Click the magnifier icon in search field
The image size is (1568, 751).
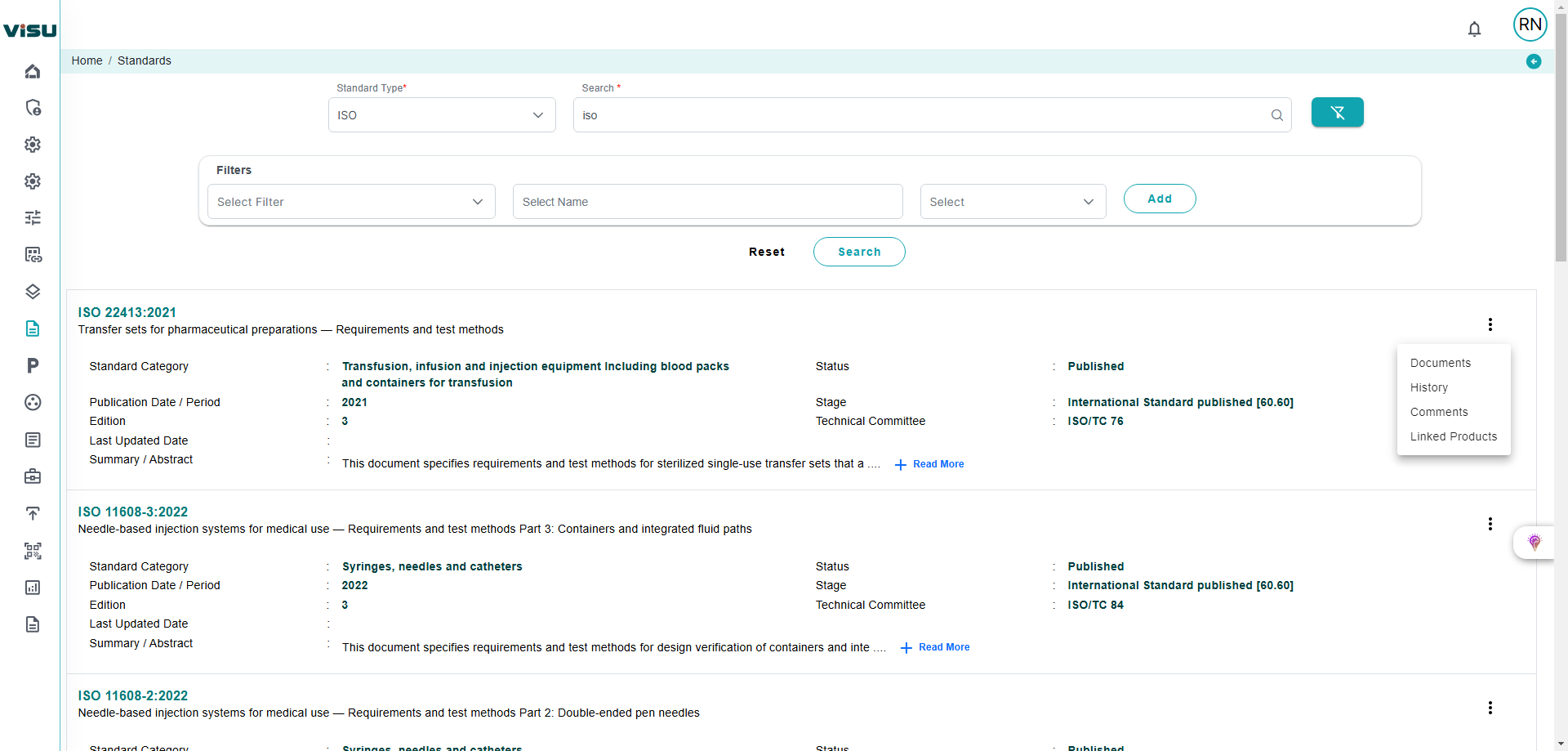[x=1276, y=115]
